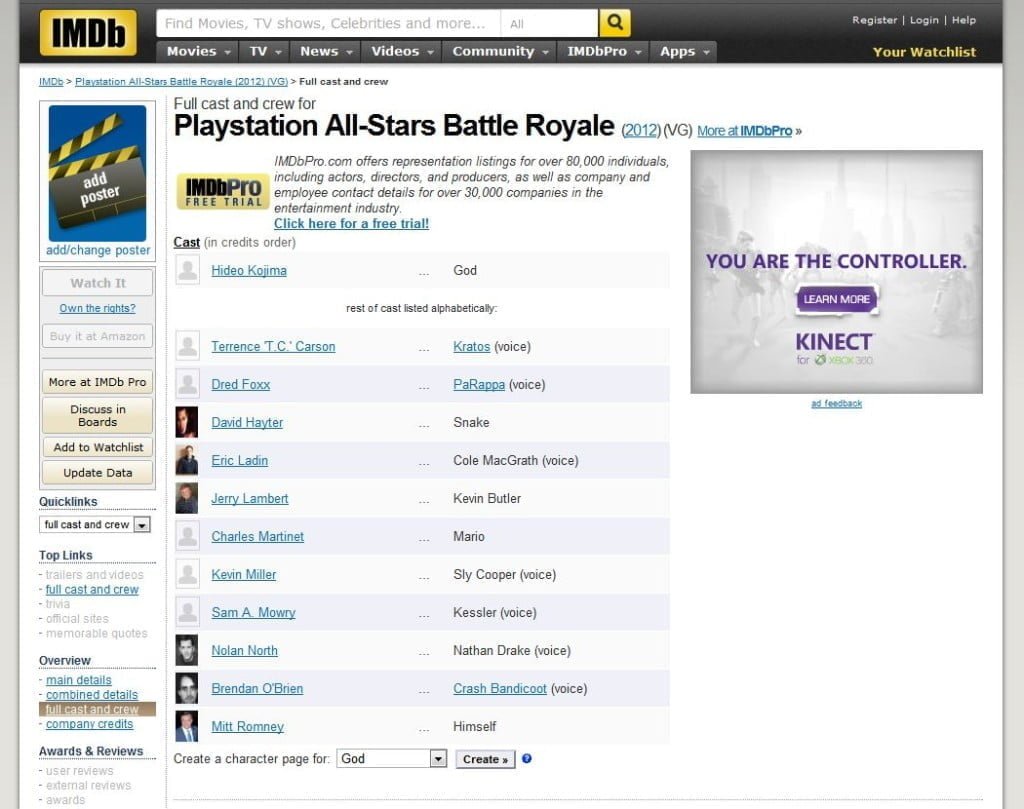Open the Movies menu
This screenshot has width=1024, height=809.
coord(199,52)
